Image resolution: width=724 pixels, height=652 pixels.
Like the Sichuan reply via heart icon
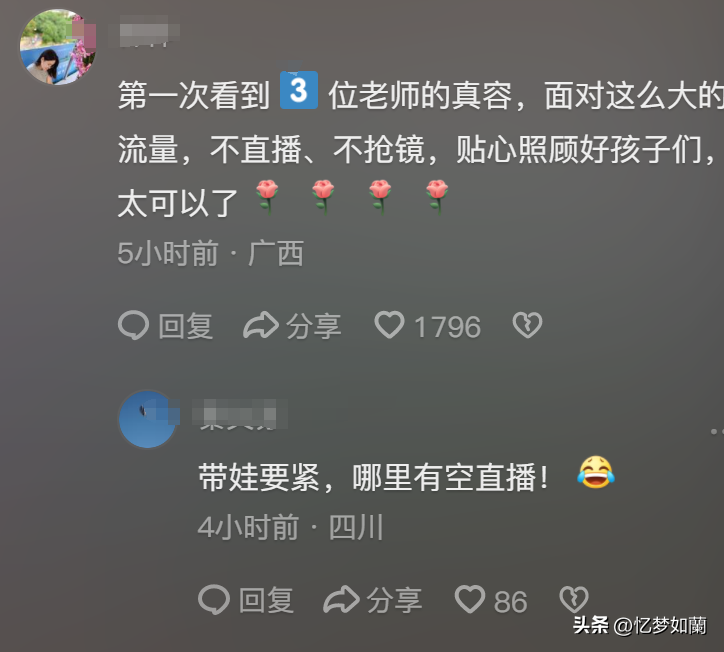(x=470, y=599)
